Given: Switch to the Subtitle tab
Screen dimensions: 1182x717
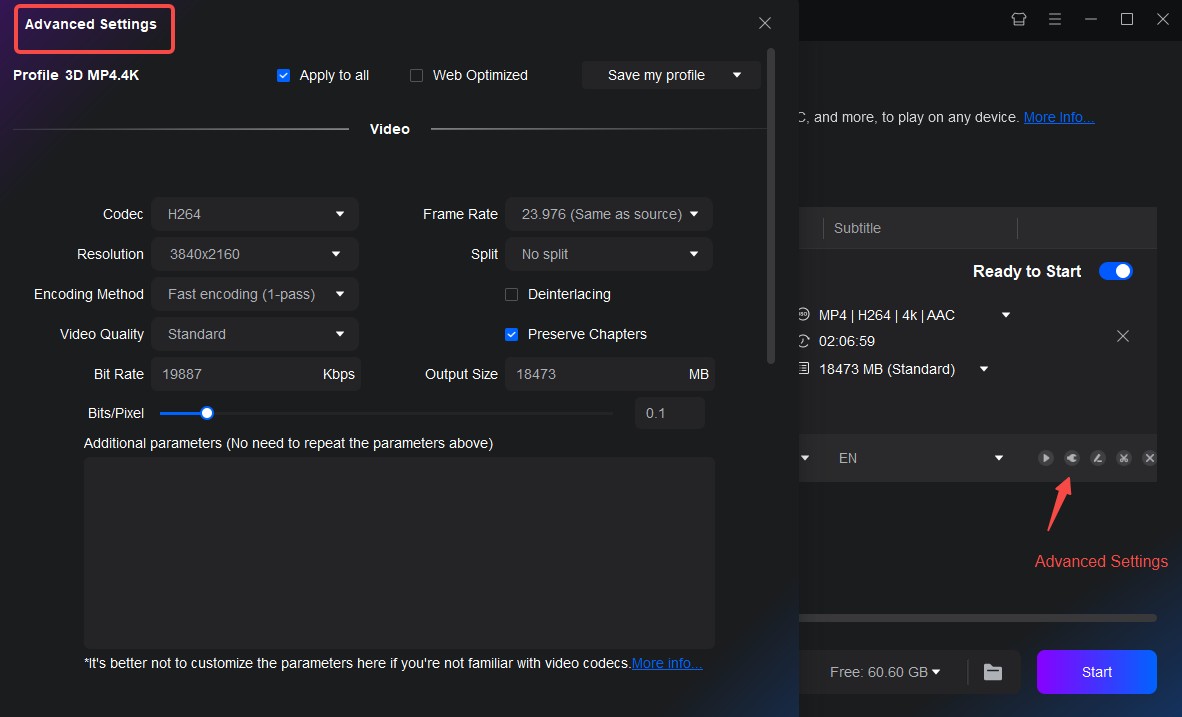Looking at the screenshot, I should [857, 228].
